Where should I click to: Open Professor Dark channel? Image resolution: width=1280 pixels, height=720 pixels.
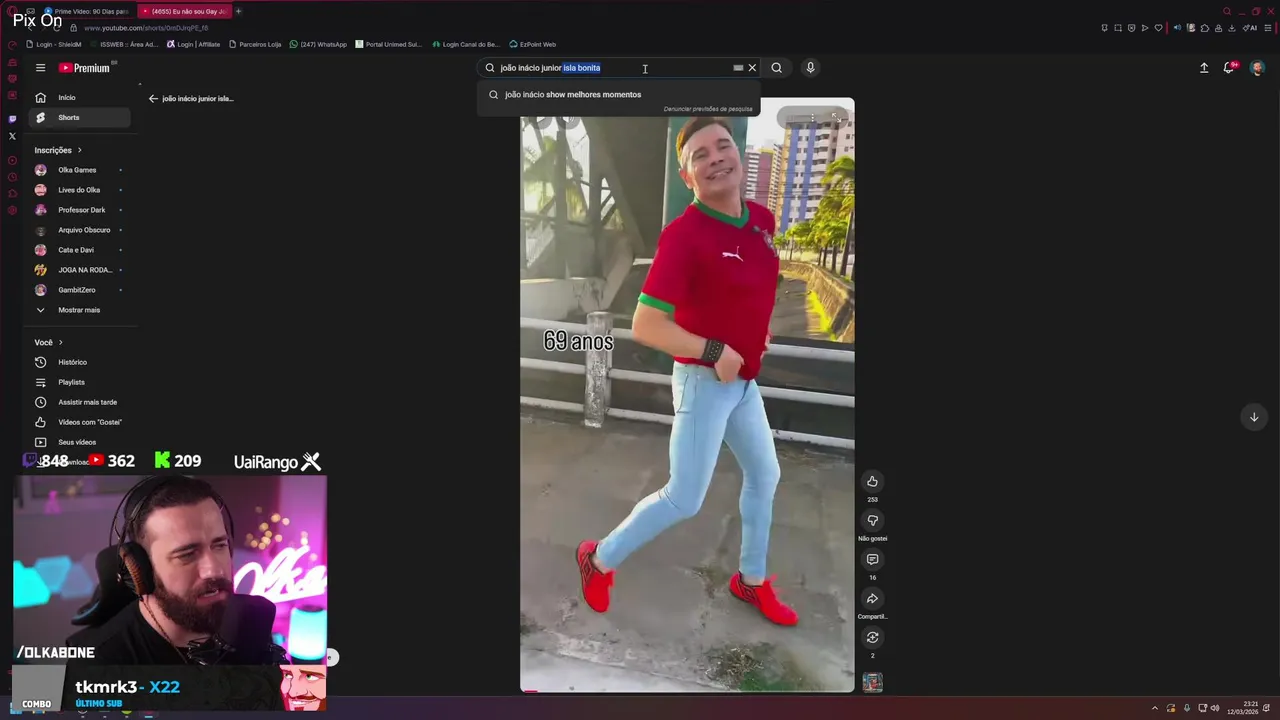pyautogui.click(x=78, y=210)
